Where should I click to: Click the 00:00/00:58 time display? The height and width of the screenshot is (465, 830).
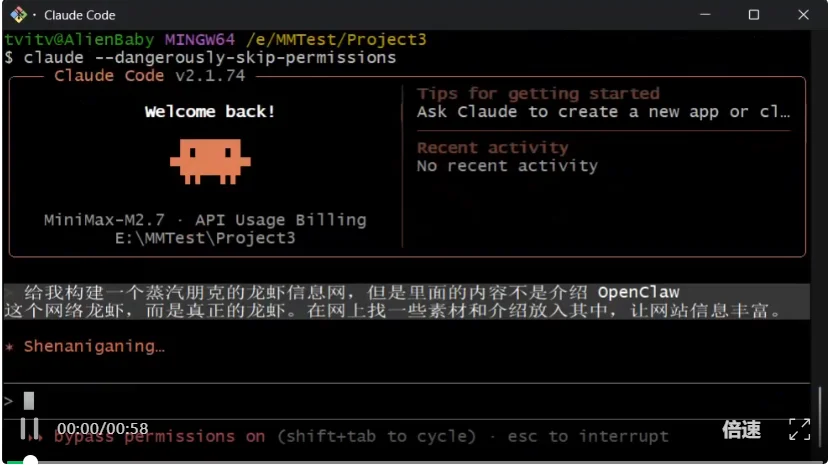[x=102, y=428]
